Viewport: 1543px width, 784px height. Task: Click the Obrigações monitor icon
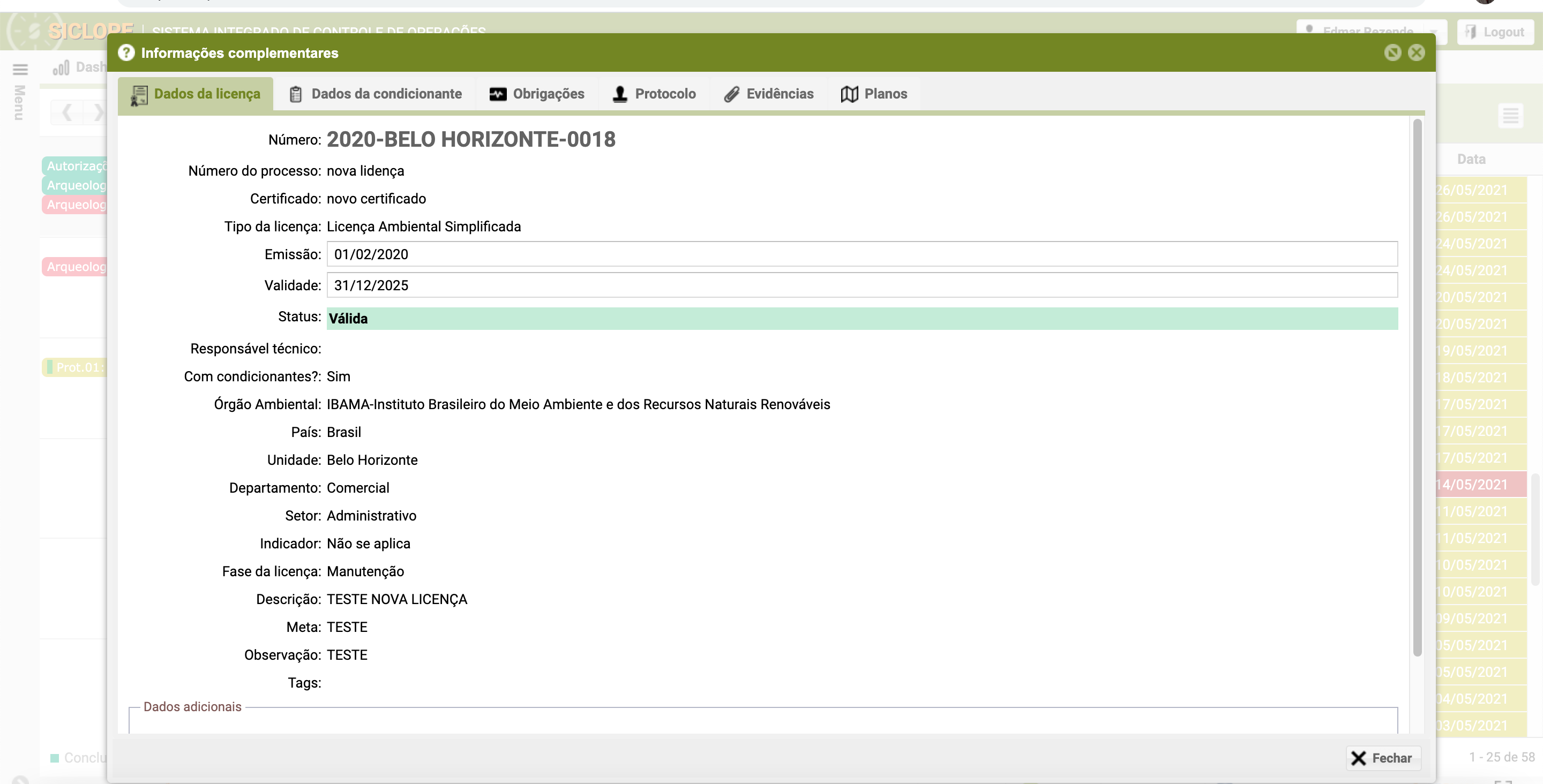pos(498,94)
